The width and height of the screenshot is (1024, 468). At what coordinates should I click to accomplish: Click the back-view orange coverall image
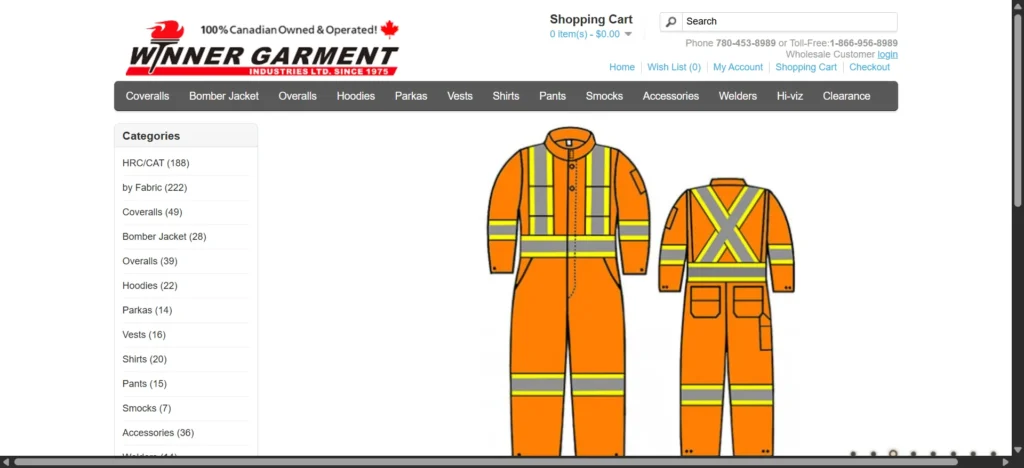[x=726, y=316]
